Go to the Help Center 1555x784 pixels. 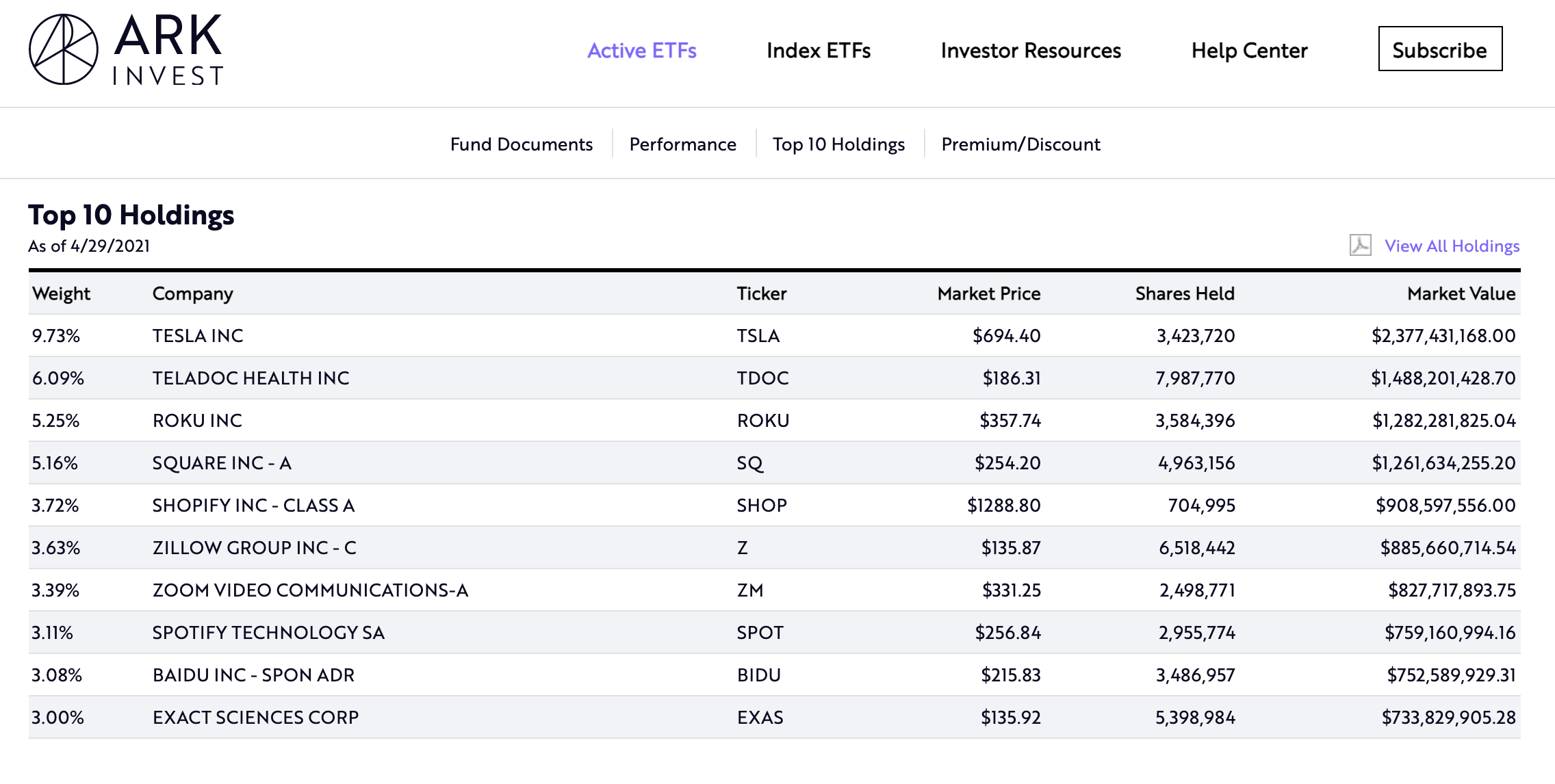(x=1249, y=51)
